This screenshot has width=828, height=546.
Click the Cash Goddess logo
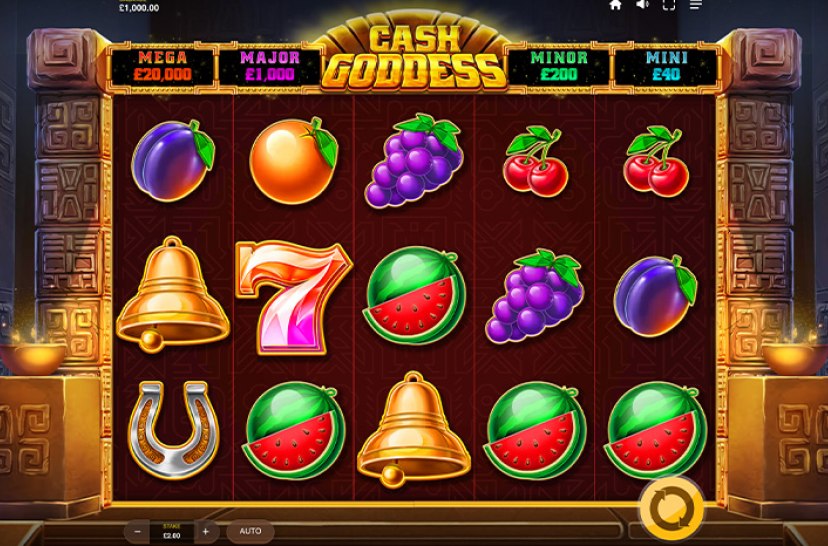pos(414,57)
